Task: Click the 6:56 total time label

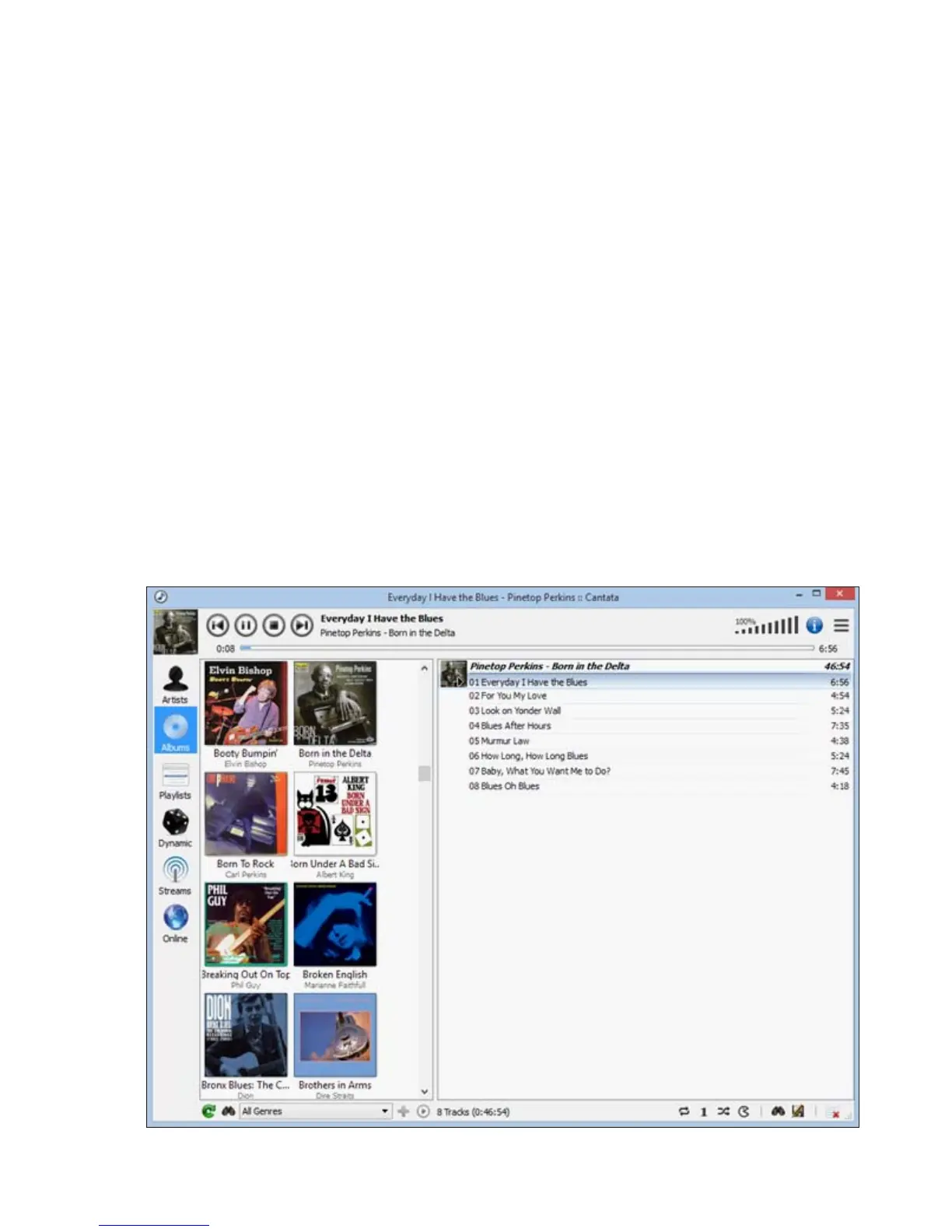Action: click(828, 649)
